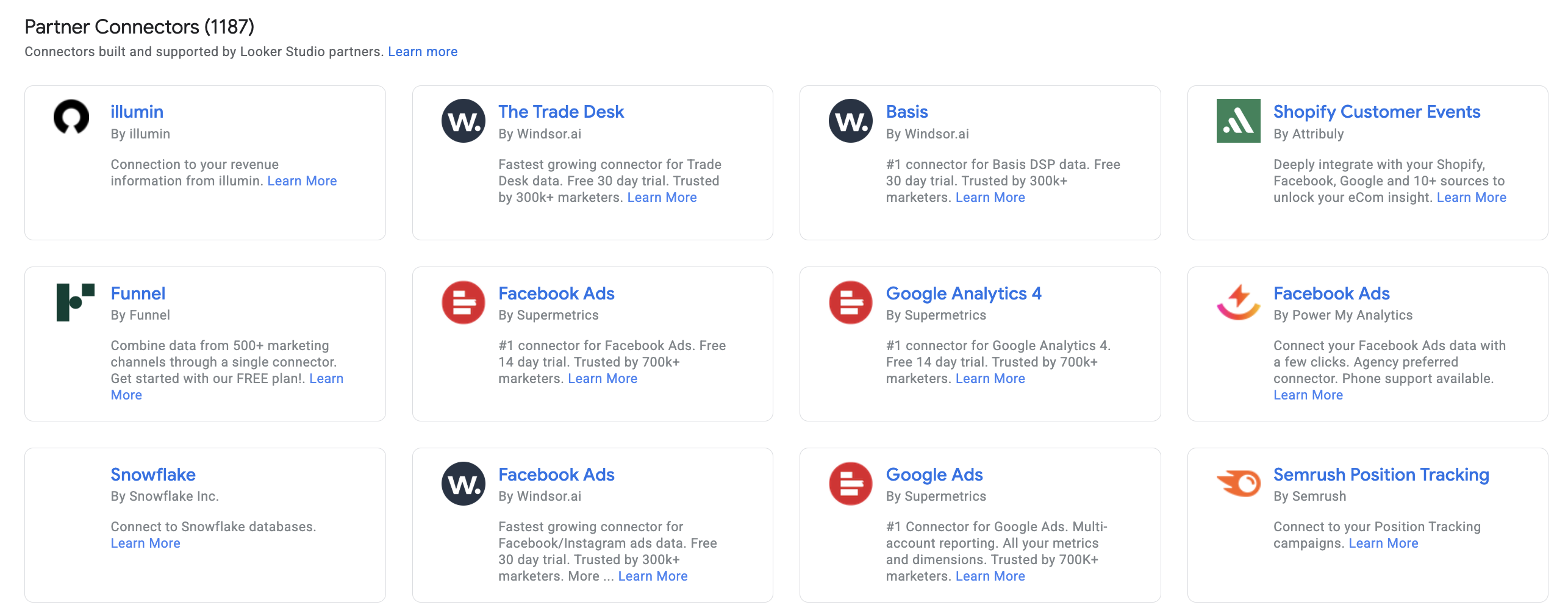This screenshot has width=1568, height=616.
Task: Open The Trade Desk connector title
Action: tap(560, 112)
